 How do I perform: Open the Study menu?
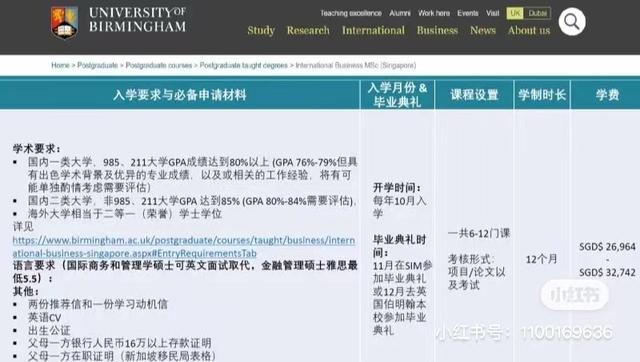(261, 30)
